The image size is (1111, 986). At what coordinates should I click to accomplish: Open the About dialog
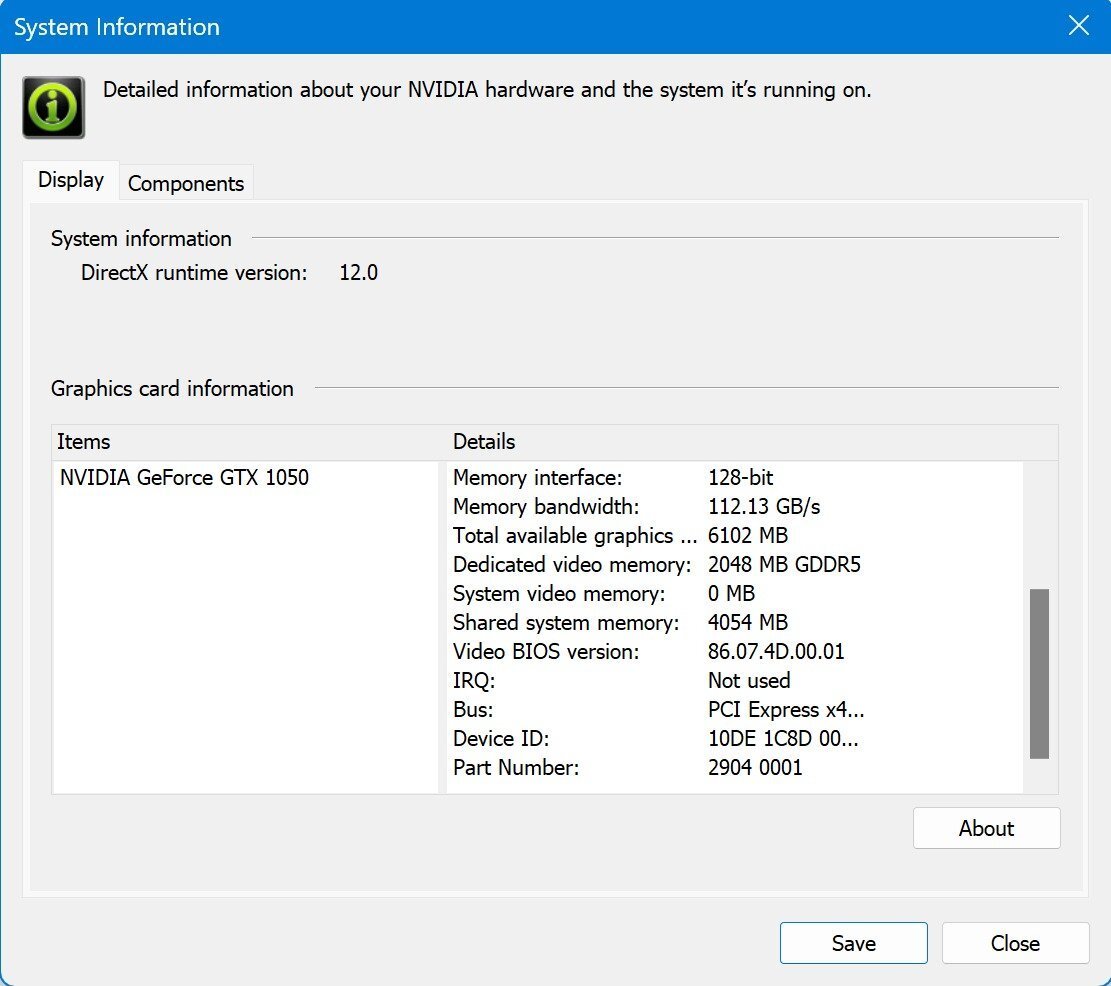click(986, 828)
